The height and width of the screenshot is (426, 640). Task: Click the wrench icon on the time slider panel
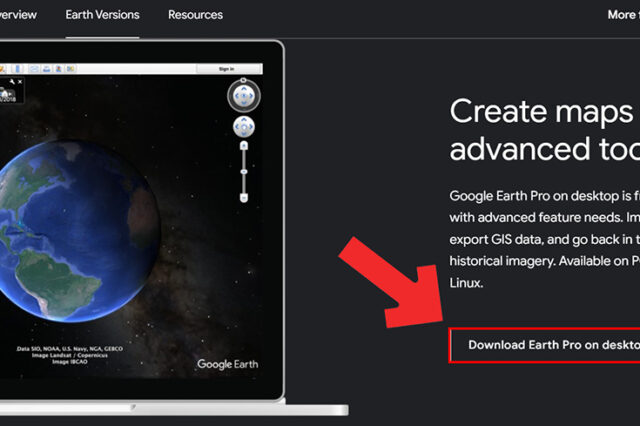click(x=12, y=82)
